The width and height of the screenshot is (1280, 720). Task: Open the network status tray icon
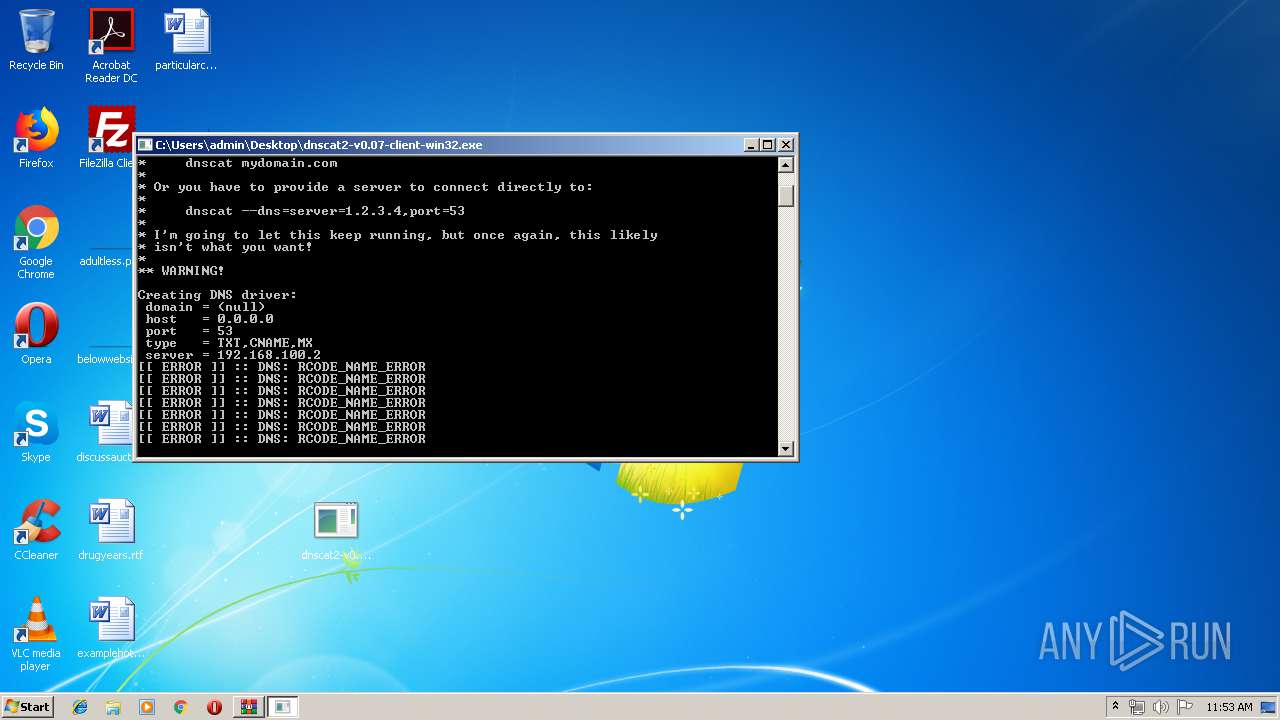[x=1137, y=707]
